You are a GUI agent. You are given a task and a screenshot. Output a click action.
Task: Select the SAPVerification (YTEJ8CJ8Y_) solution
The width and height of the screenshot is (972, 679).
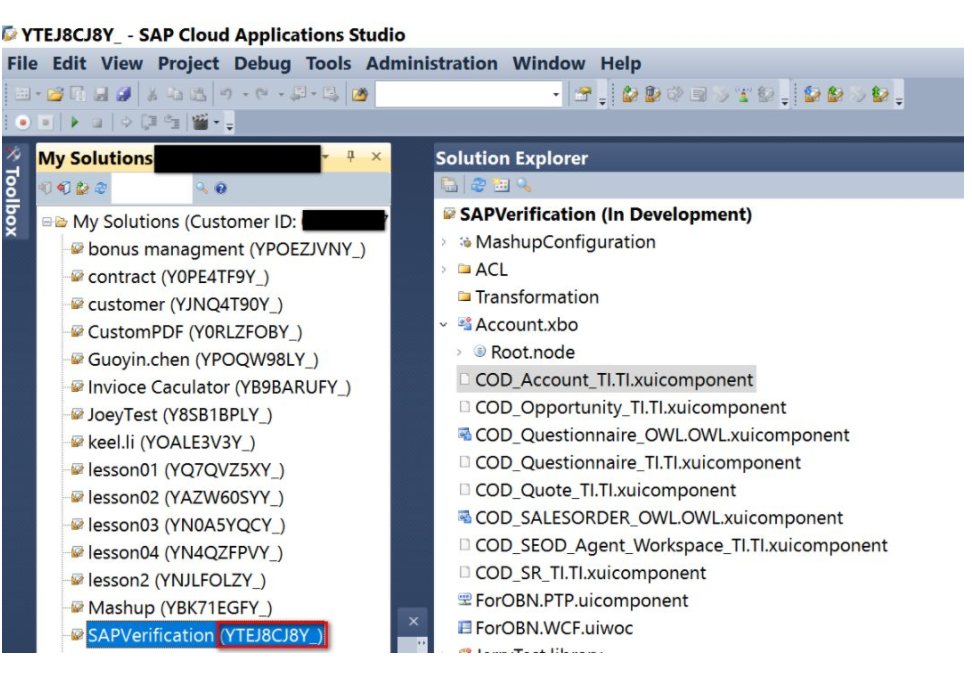[206, 635]
